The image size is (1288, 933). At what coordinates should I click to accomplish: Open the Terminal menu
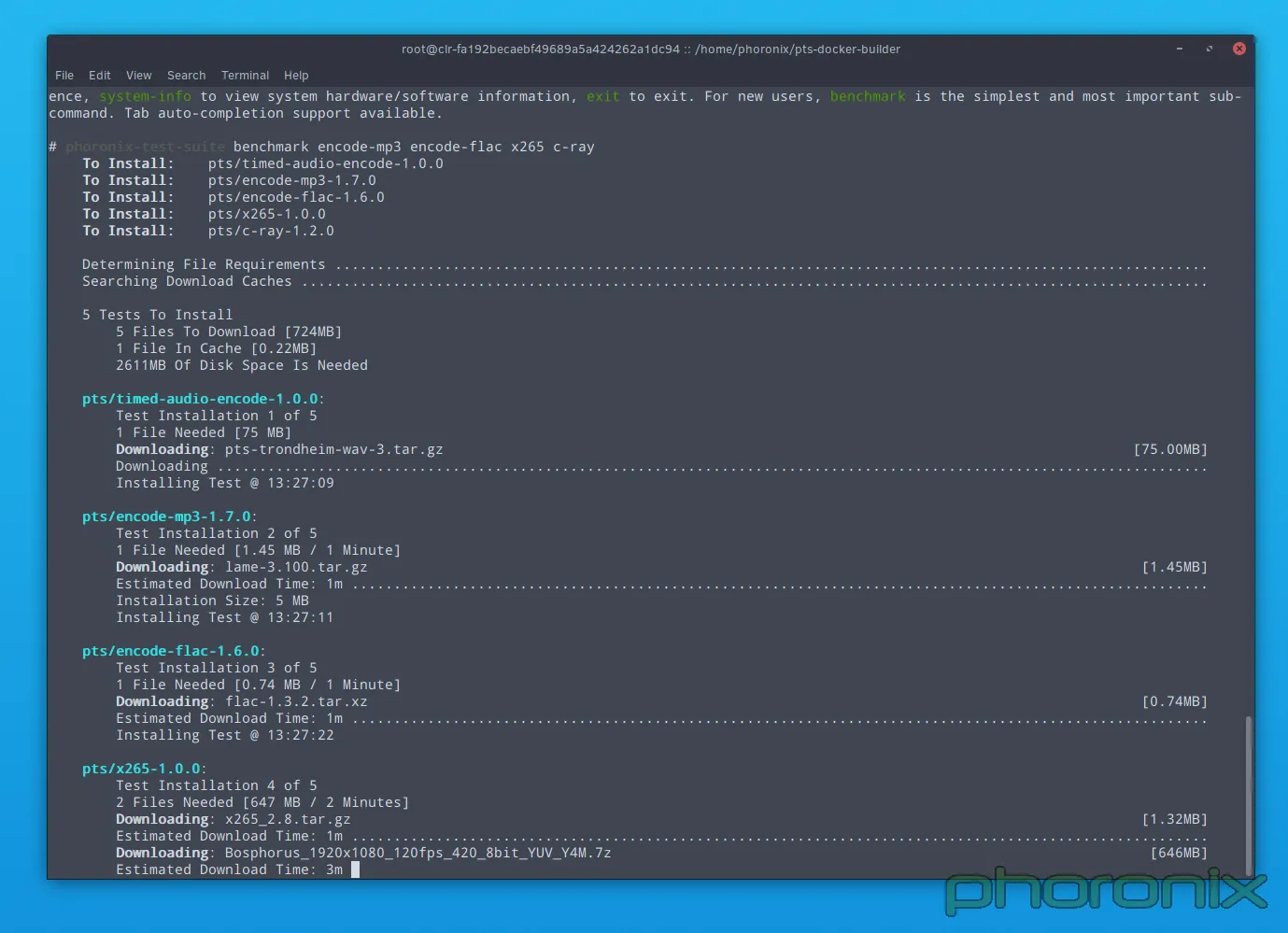tap(245, 76)
